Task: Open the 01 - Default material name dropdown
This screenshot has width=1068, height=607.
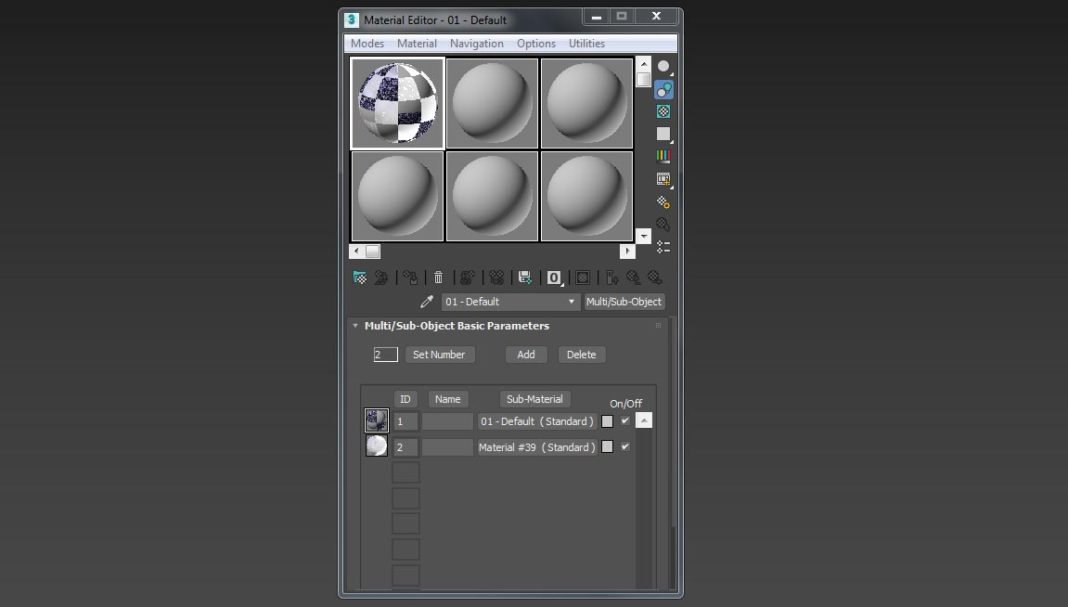Action: coord(511,301)
